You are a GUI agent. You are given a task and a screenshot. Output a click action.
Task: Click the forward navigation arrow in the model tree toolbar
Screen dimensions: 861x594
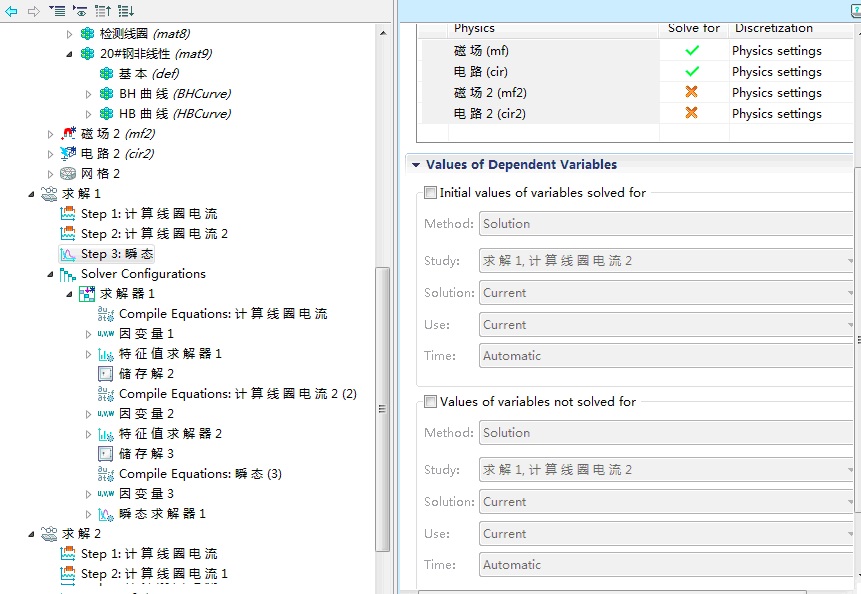pos(33,11)
